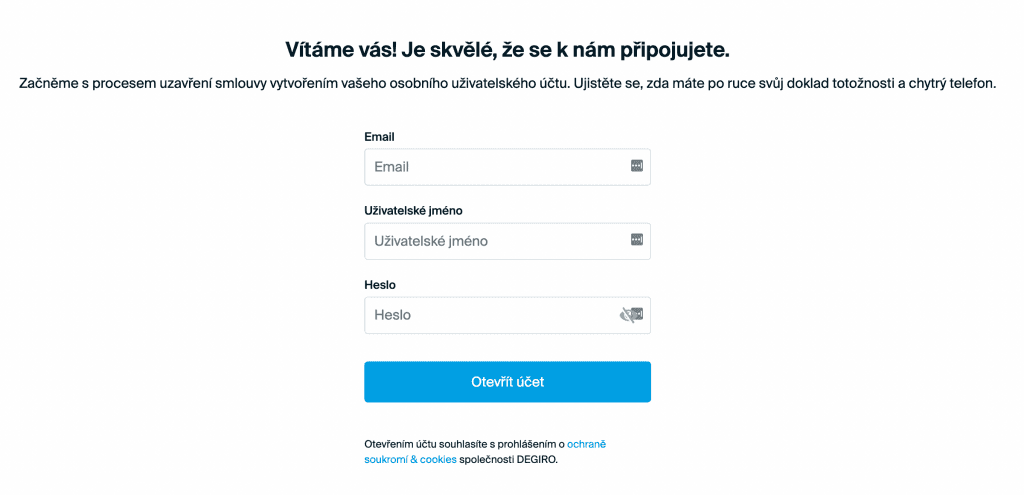The width and height of the screenshot is (1024, 495).
Task: Focus the Email input field
Action: click(495, 167)
